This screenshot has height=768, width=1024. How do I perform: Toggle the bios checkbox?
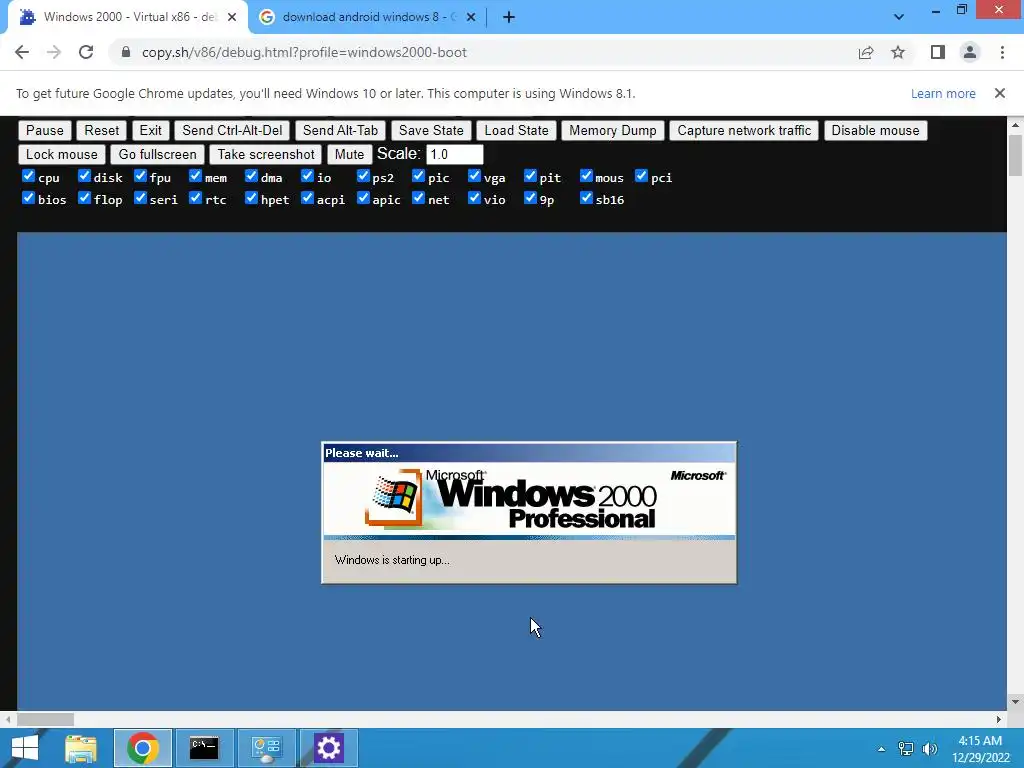pyautogui.click(x=28, y=198)
